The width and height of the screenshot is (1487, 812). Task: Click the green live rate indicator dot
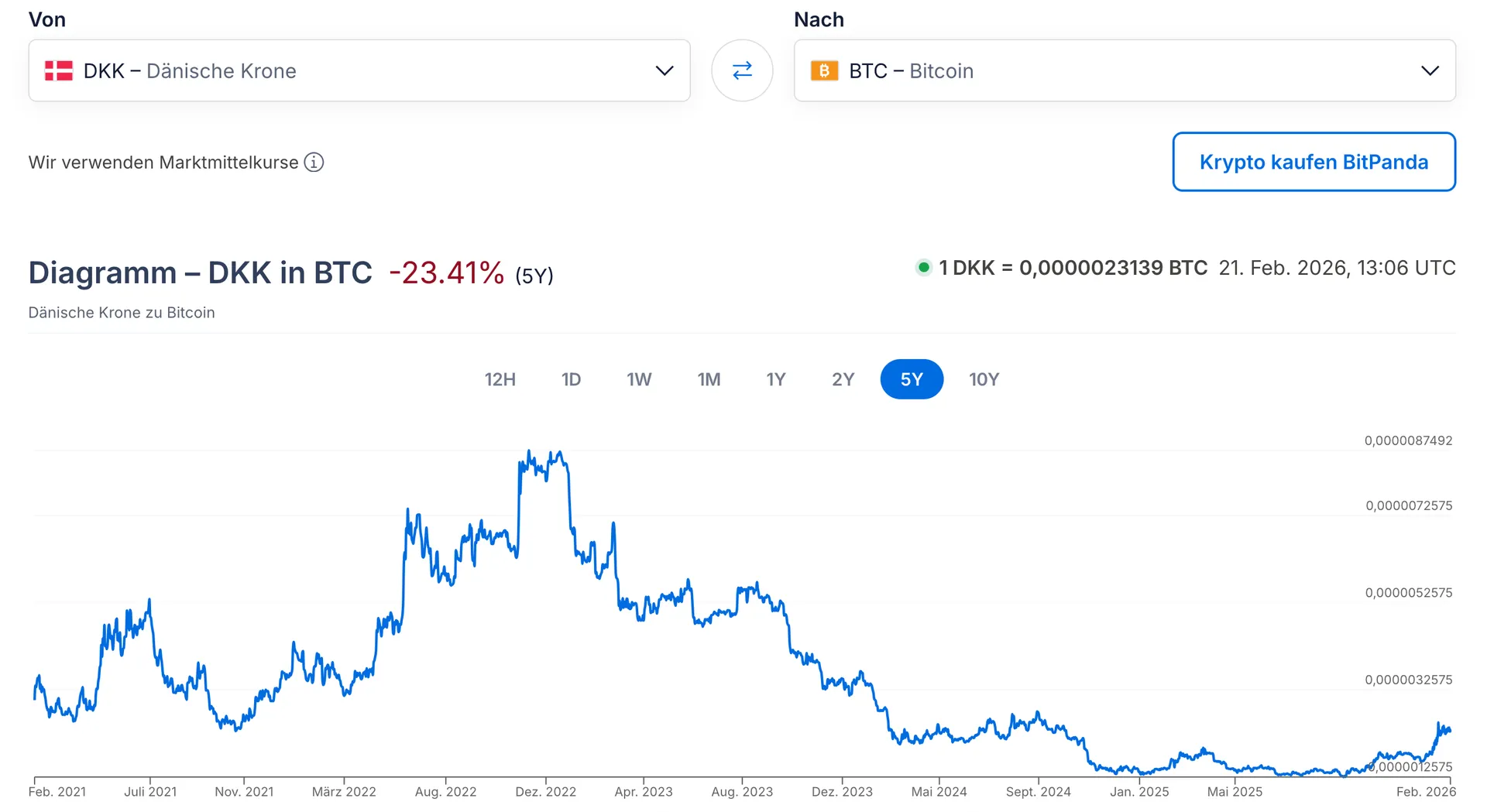[x=923, y=268]
